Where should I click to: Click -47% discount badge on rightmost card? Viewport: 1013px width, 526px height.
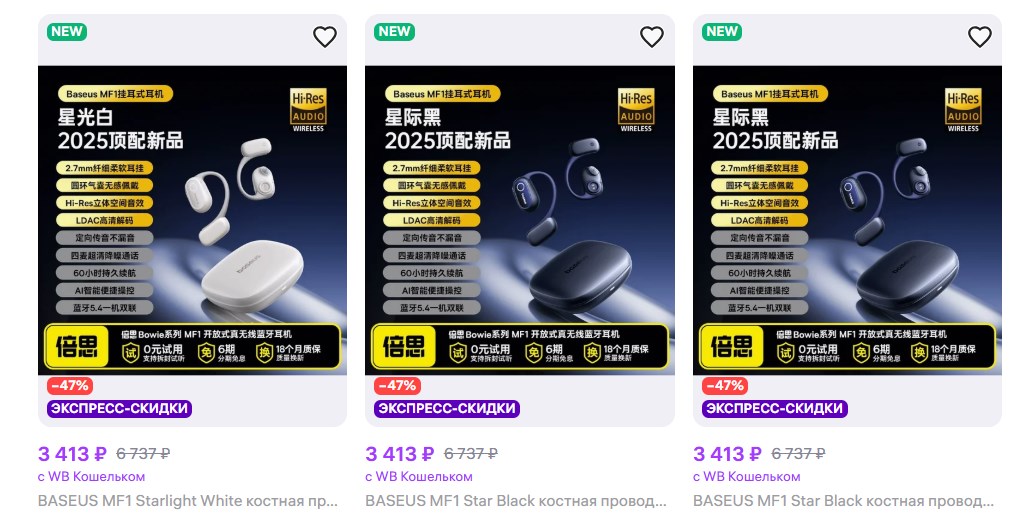click(725, 386)
